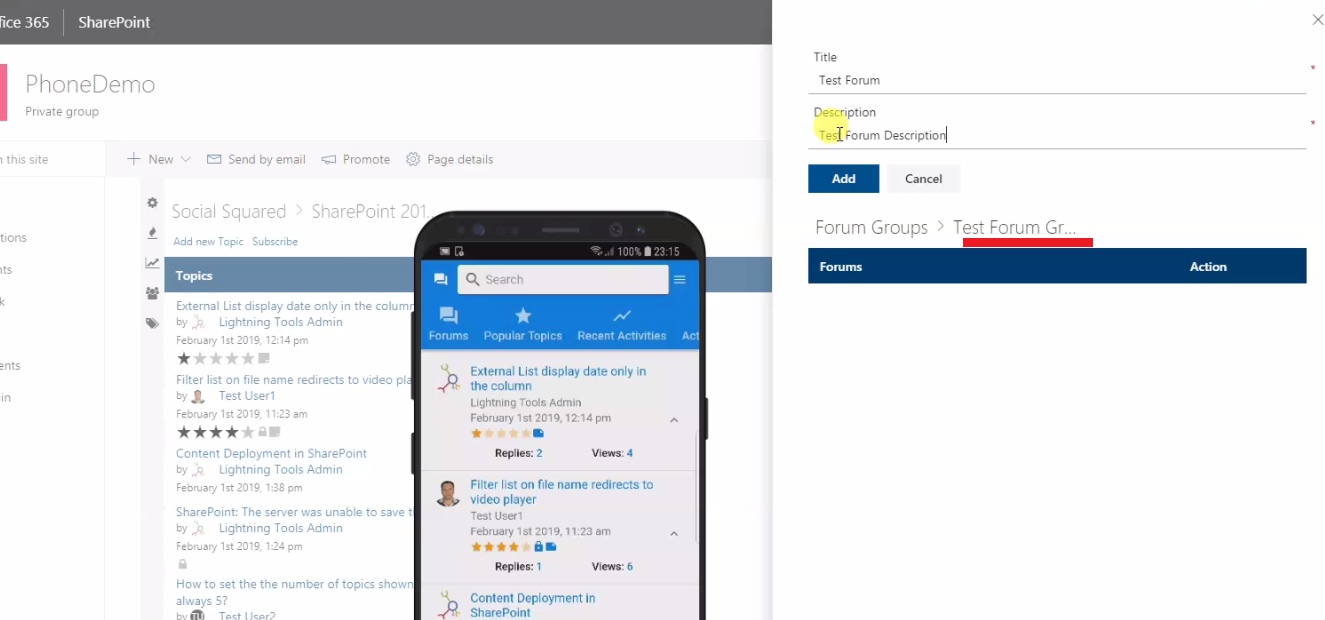Open 'Content Deployment in SharePoint' topic on page

pyautogui.click(x=271, y=453)
